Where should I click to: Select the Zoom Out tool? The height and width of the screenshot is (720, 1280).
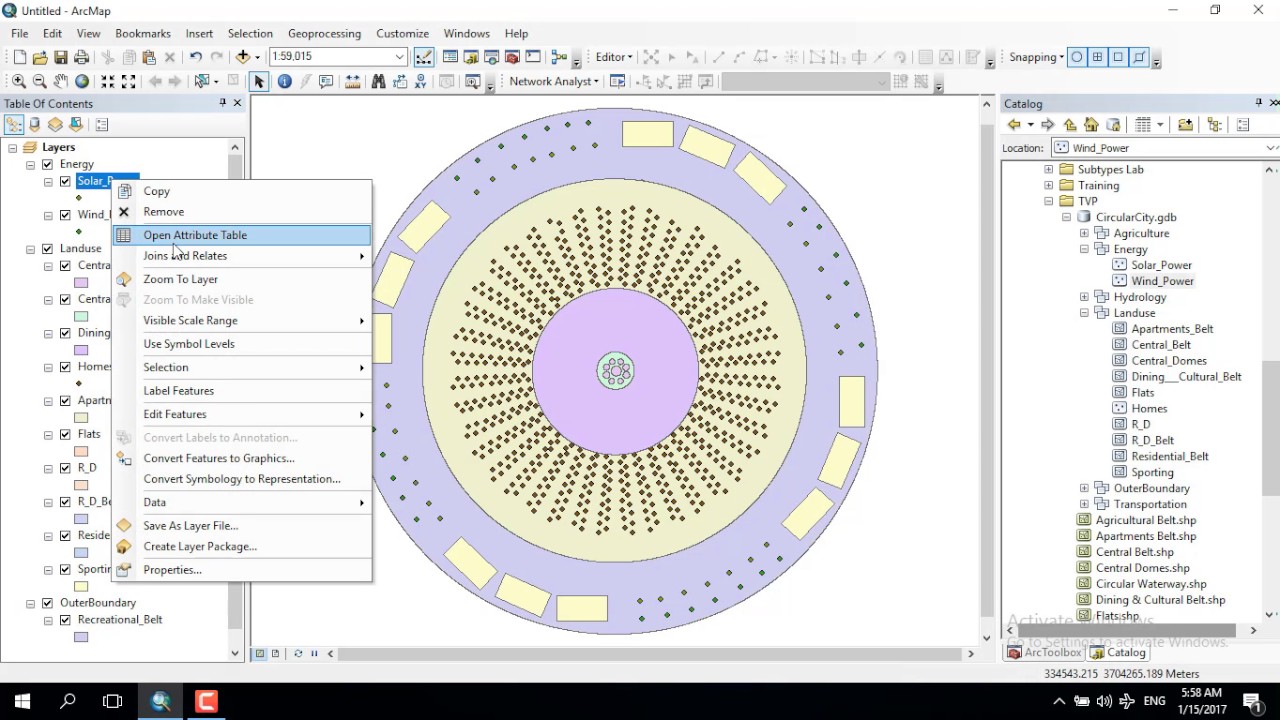40,82
